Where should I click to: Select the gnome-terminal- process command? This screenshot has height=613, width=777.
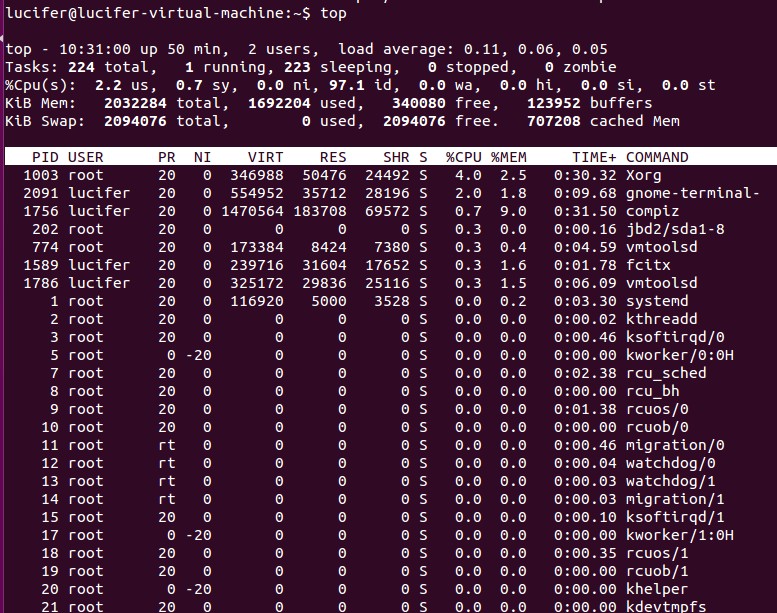click(x=692, y=193)
